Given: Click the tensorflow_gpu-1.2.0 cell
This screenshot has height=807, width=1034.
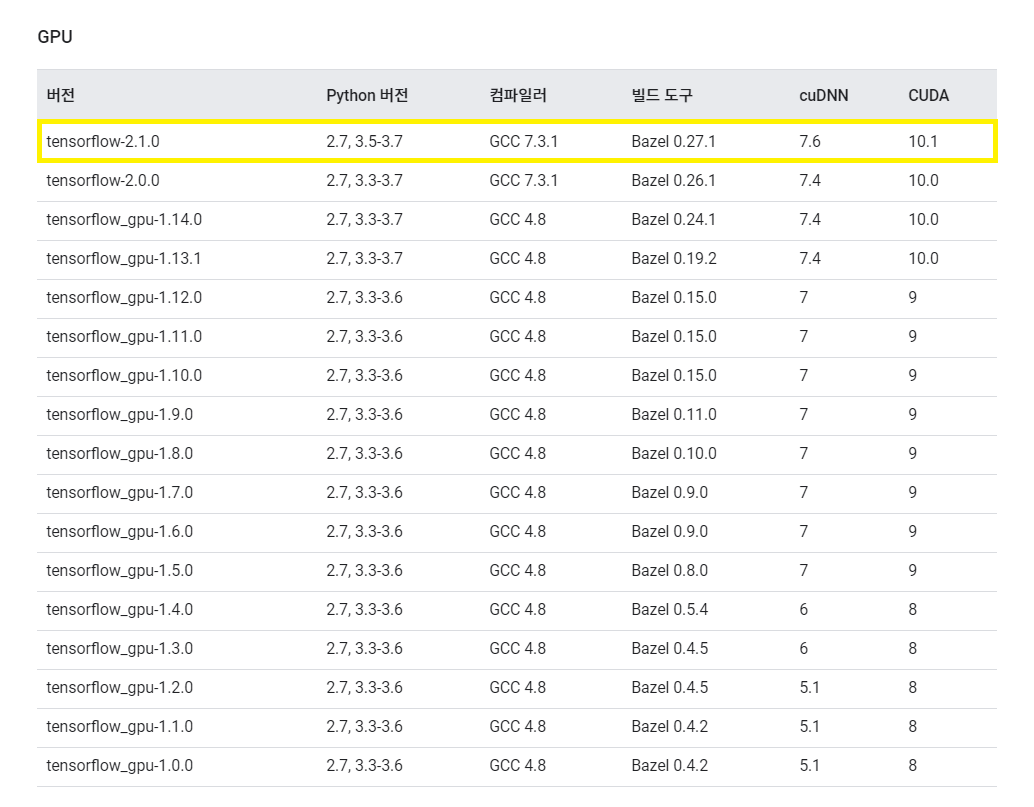Looking at the screenshot, I should pyautogui.click(x=119, y=686).
